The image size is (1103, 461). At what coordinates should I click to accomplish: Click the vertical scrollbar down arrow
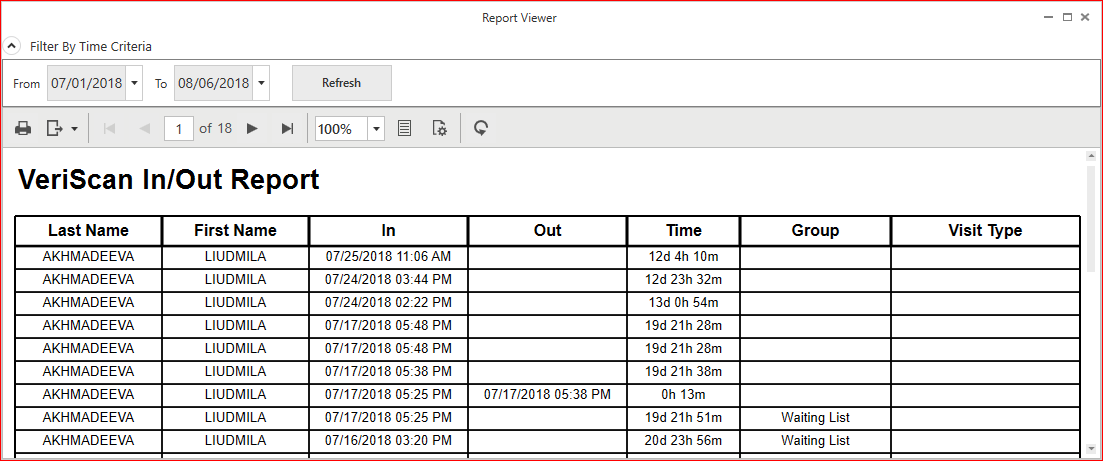1091,448
